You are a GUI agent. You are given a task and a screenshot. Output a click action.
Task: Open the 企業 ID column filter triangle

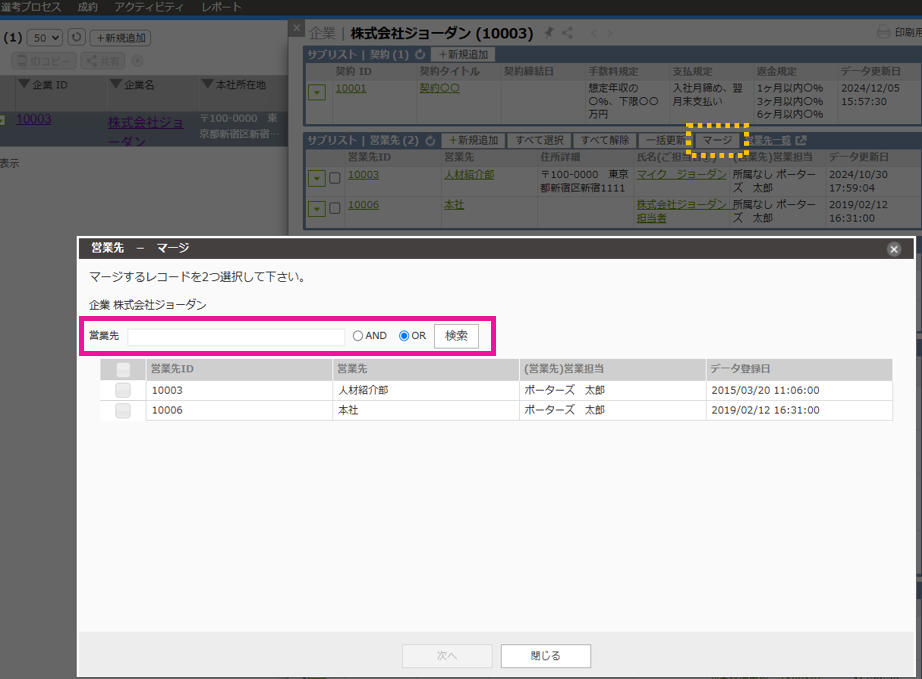coord(24,84)
